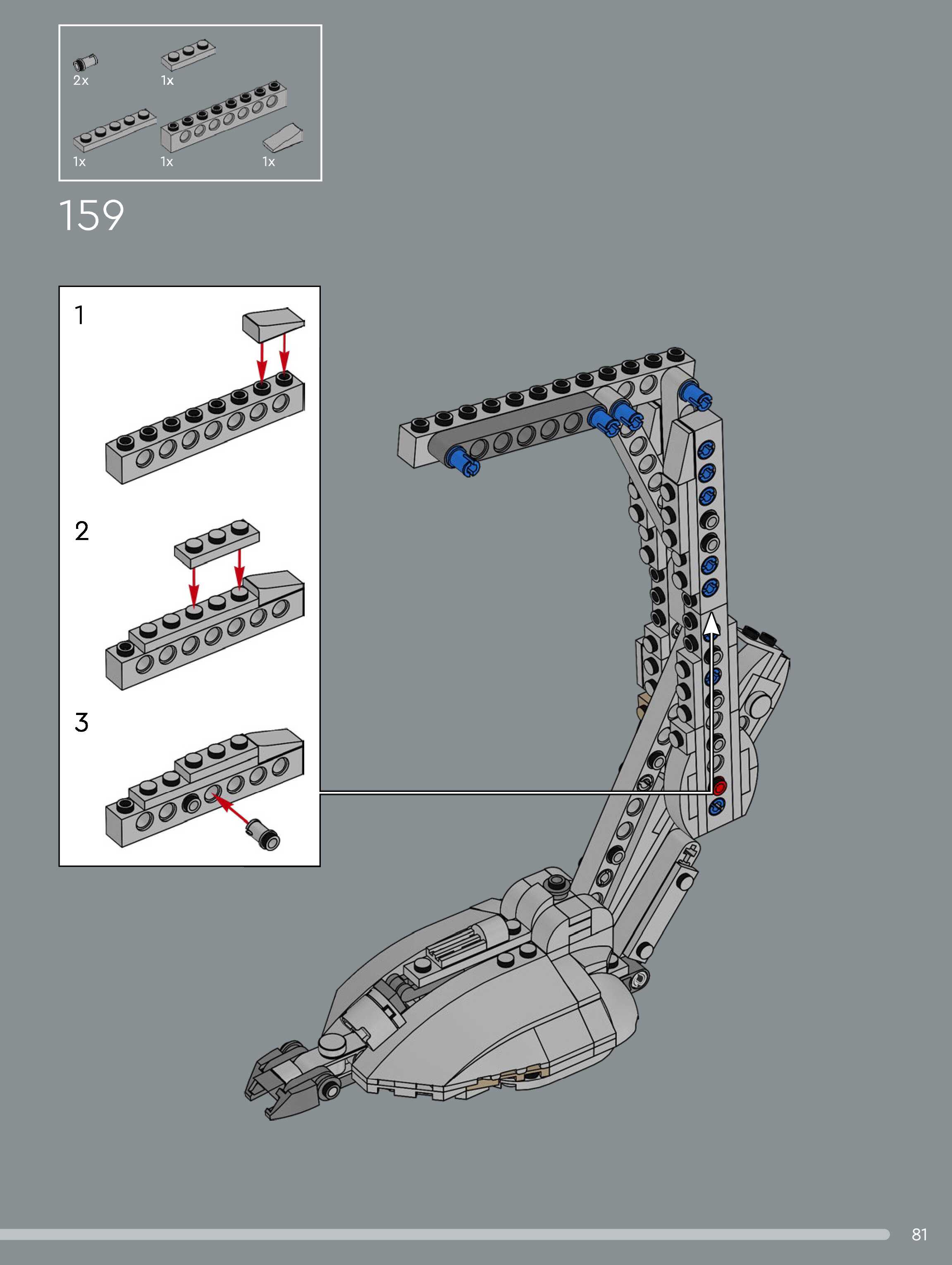Click the red pin on the leg assembly
This screenshot has height=1265, width=952.
719,786
